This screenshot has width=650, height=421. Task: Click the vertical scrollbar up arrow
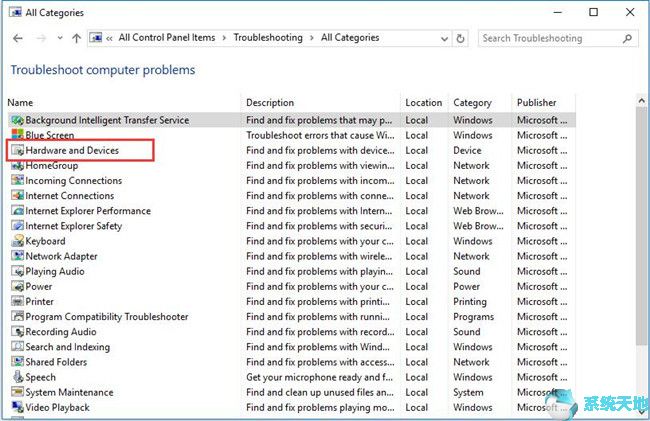point(641,101)
